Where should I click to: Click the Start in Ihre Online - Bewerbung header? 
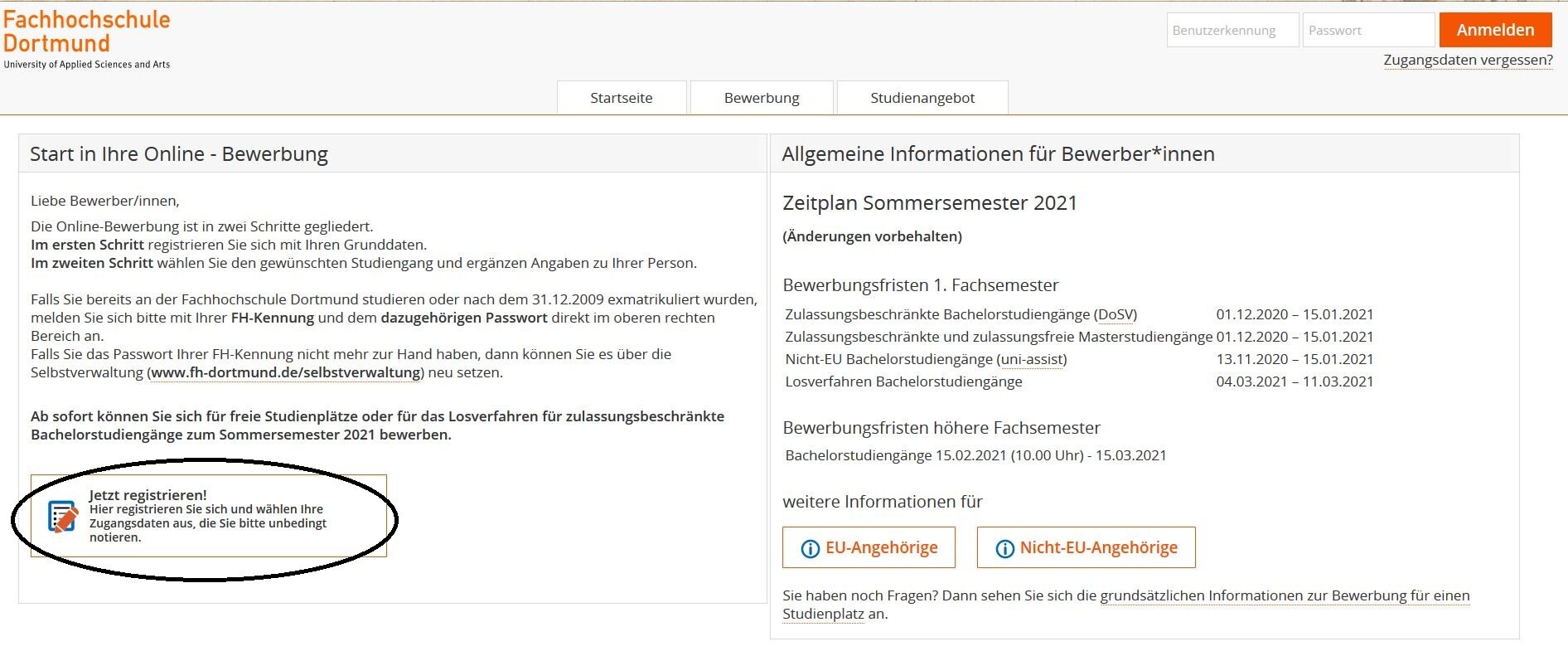(179, 154)
